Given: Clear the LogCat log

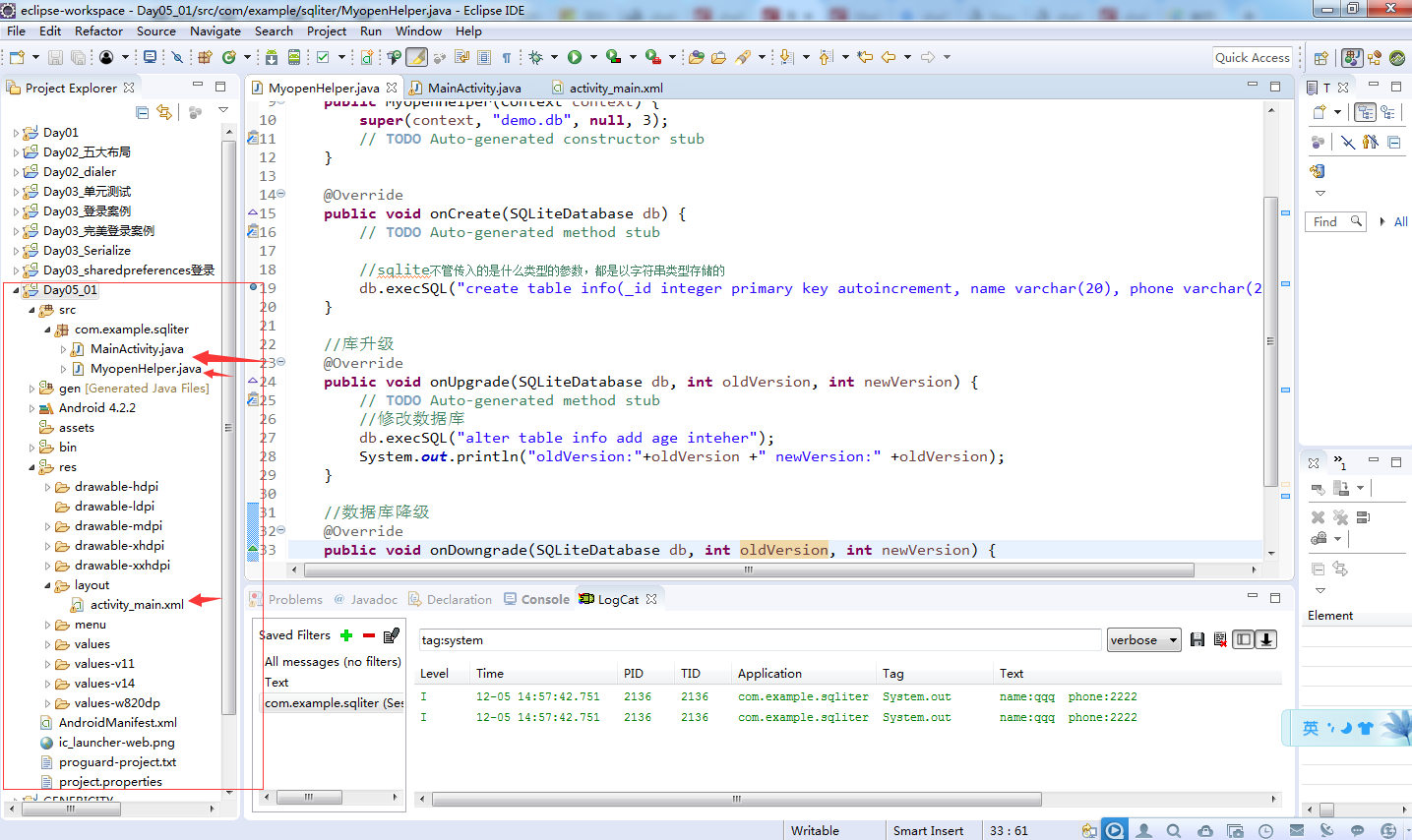Looking at the screenshot, I should click(x=1220, y=639).
